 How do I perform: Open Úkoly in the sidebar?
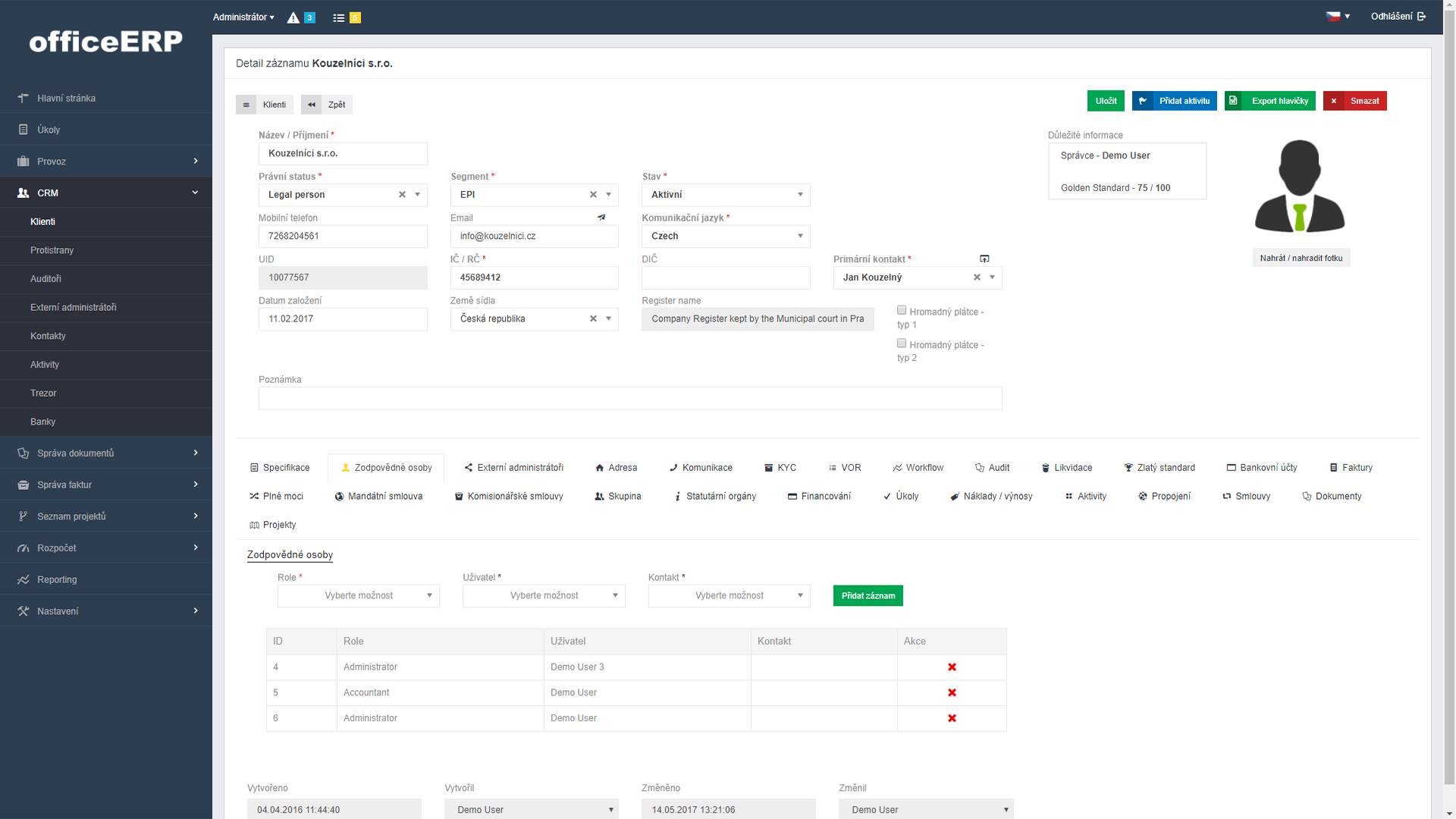pyautogui.click(x=106, y=130)
